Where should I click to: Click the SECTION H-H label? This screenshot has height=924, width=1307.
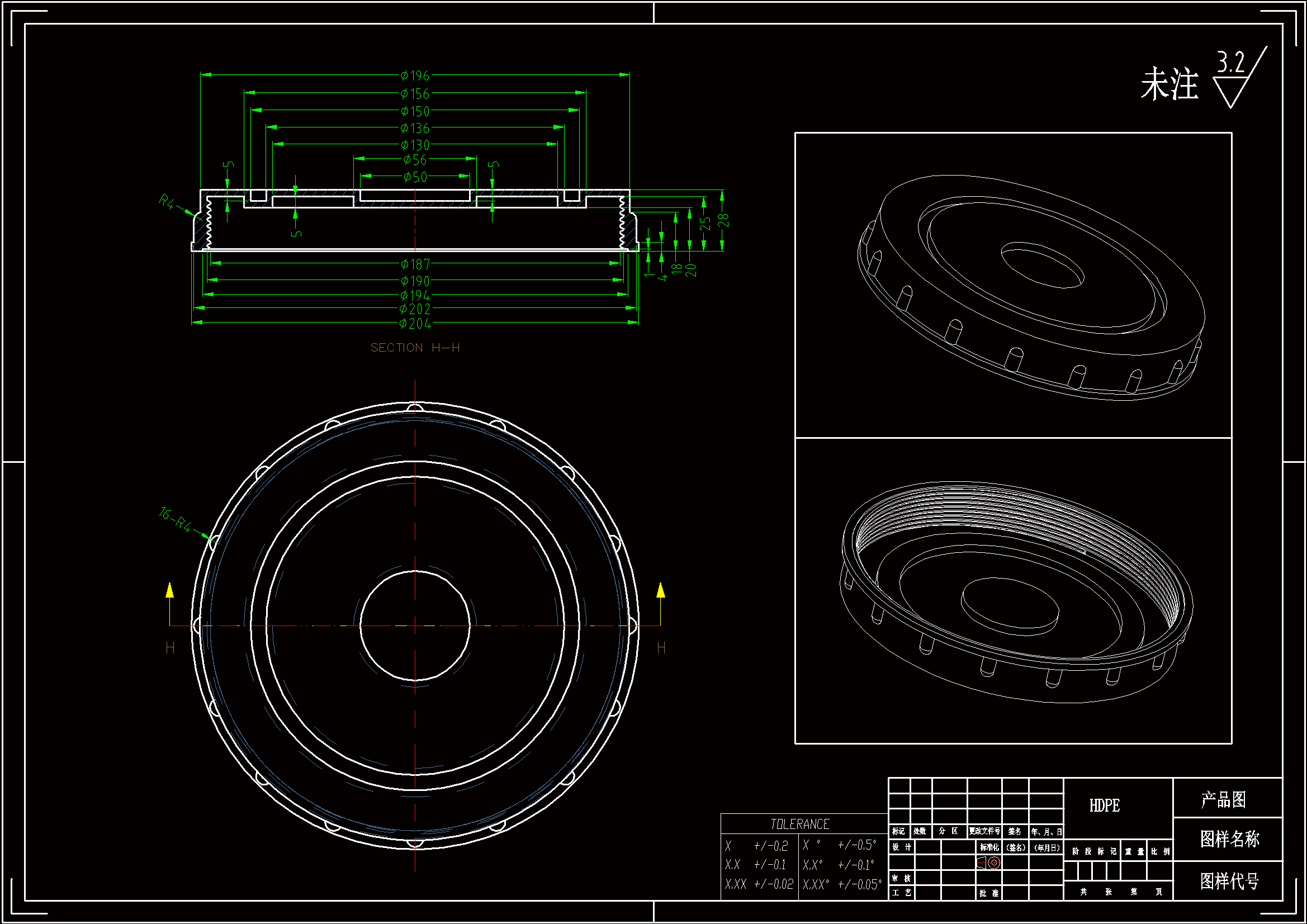(415, 348)
